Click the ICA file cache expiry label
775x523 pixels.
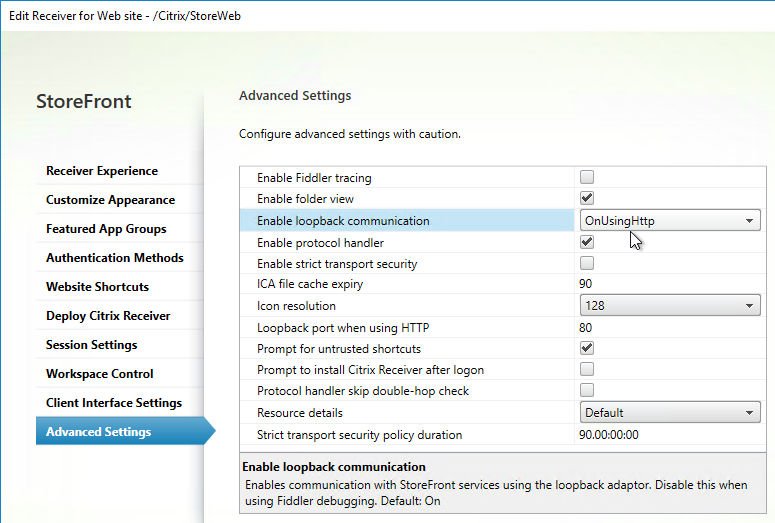pyautogui.click(x=310, y=284)
